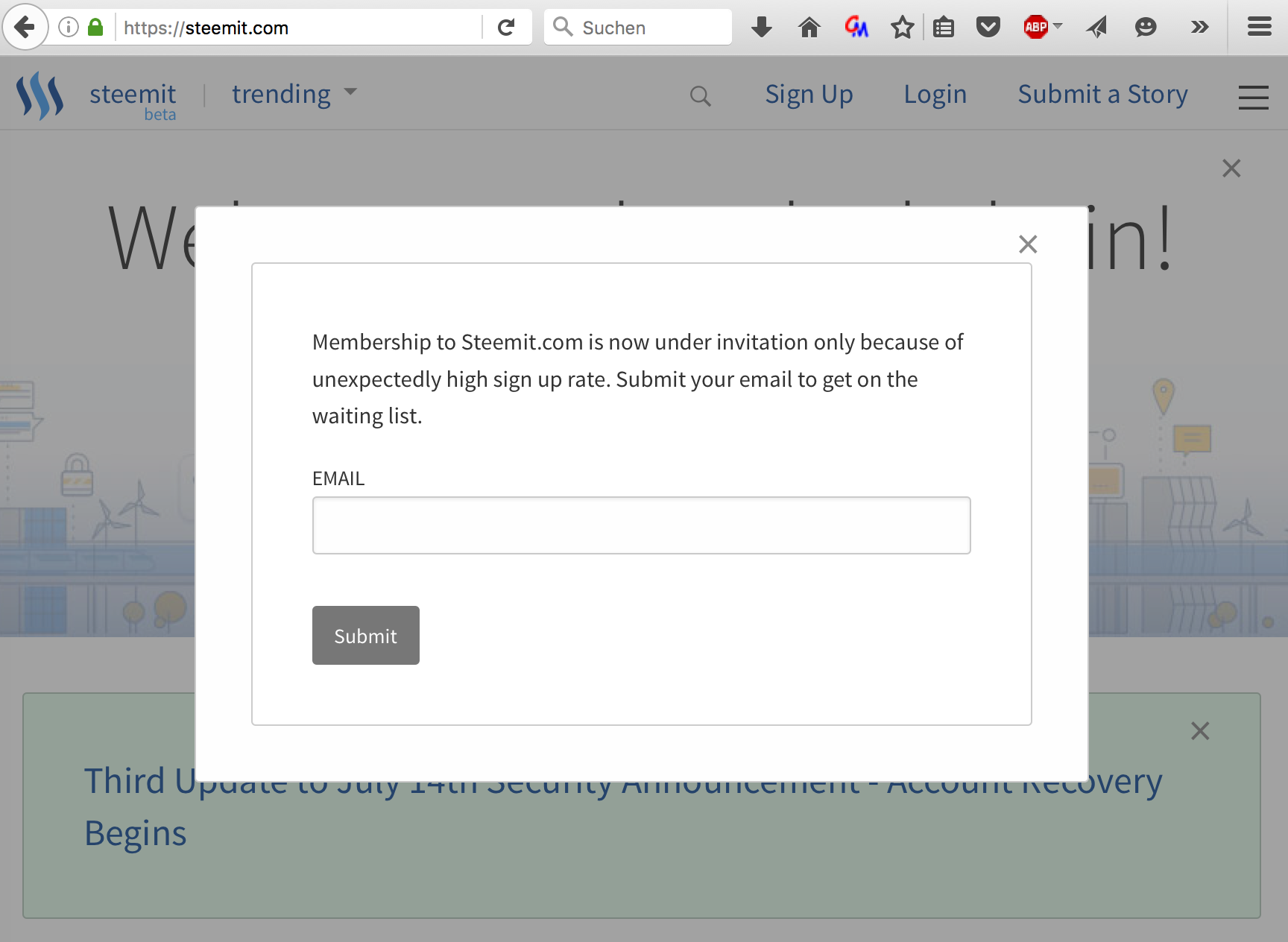Click the Suchen search field
Image resolution: width=1288 pixels, height=942 pixels.
[x=638, y=28]
